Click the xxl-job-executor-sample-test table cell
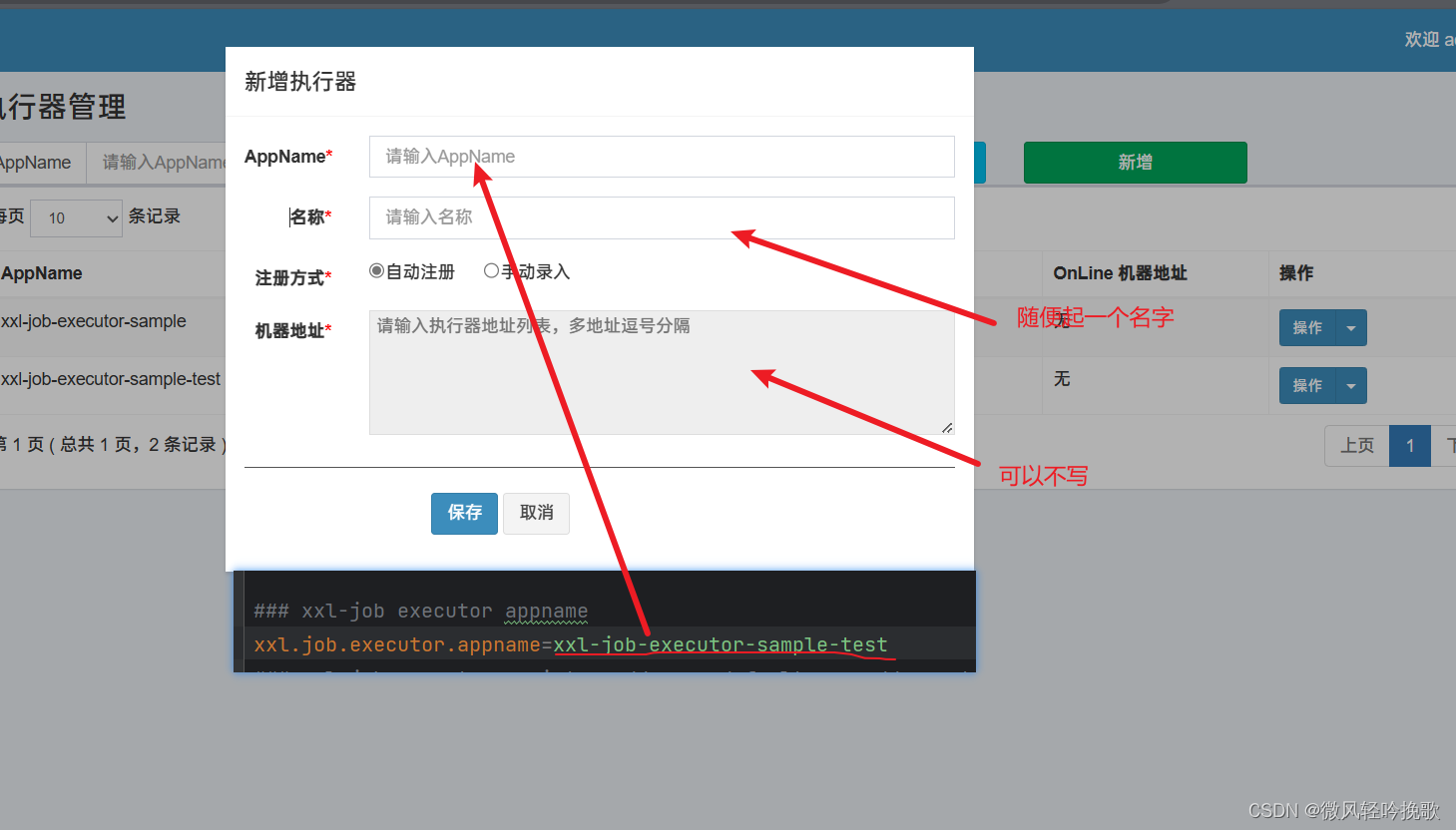This screenshot has height=830, width=1456. pyautogui.click(x=111, y=379)
